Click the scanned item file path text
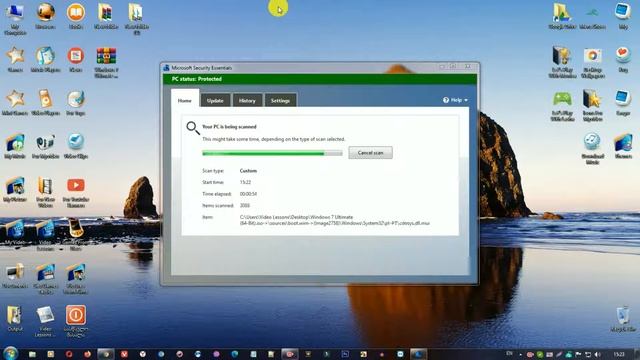Image resolution: width=640 pixels, height=360 pixels. tap(335, 220)
